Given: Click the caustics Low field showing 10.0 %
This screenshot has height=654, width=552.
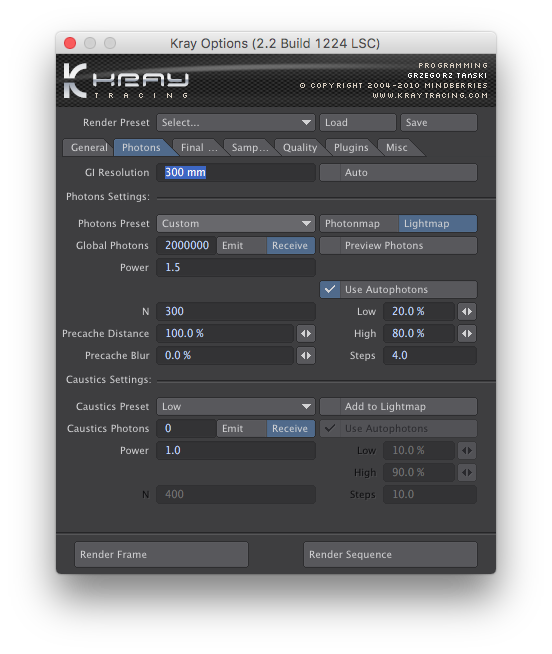Looking at the screenshot, I should coord(419,450).
